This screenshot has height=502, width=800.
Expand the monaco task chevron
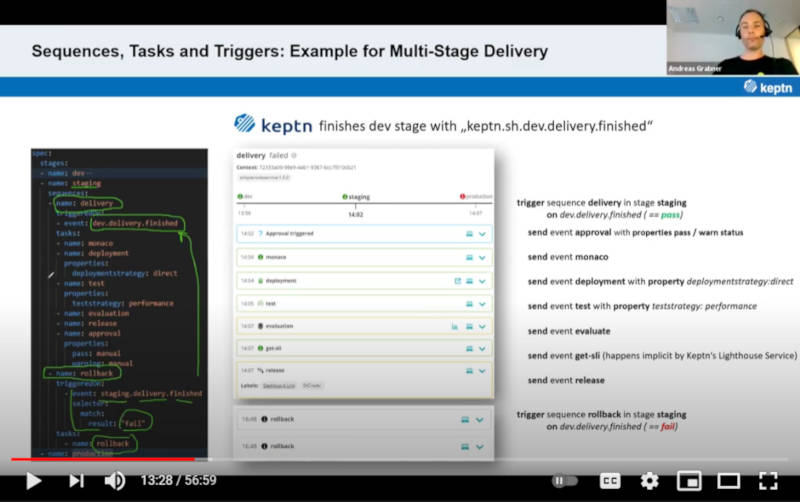[x=482, y=258]
